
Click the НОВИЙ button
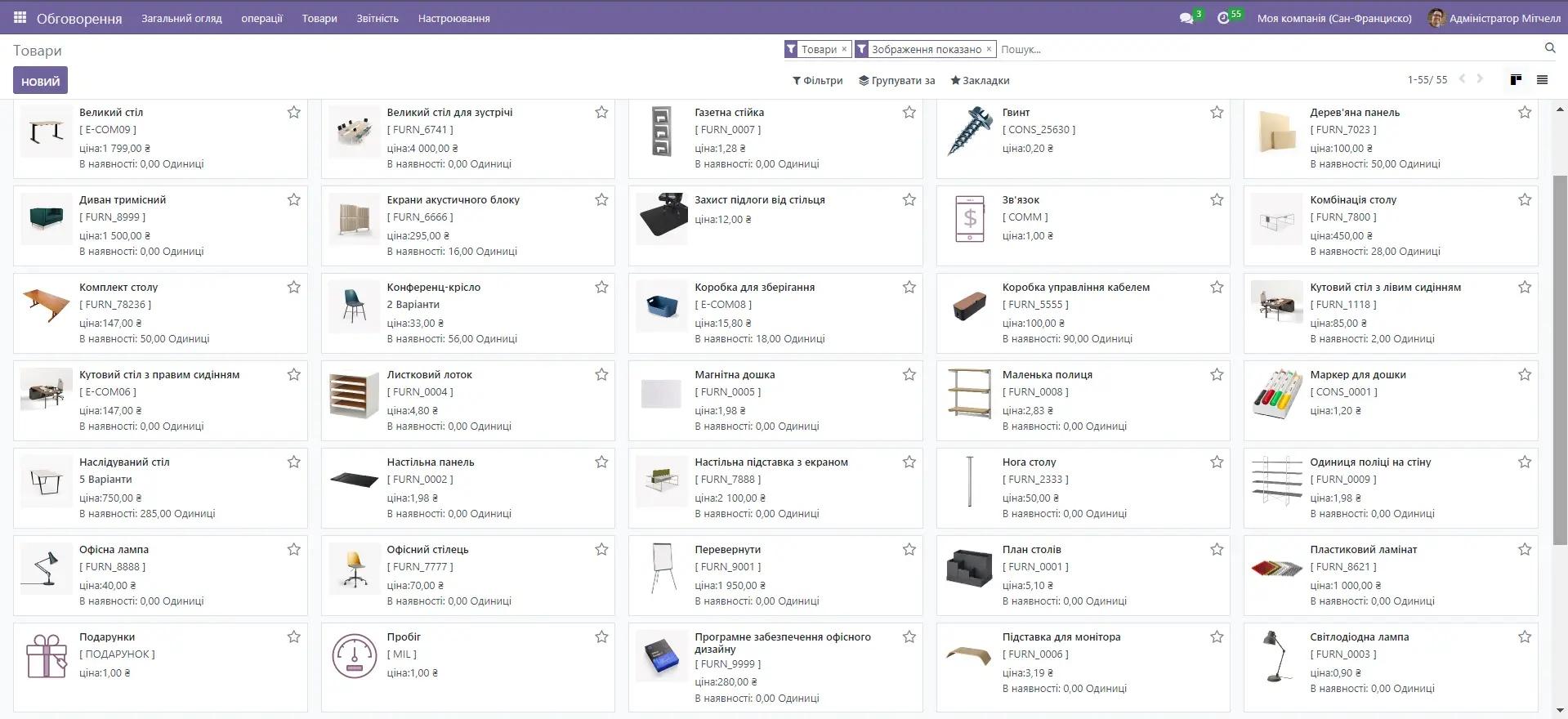coord(40,81)
